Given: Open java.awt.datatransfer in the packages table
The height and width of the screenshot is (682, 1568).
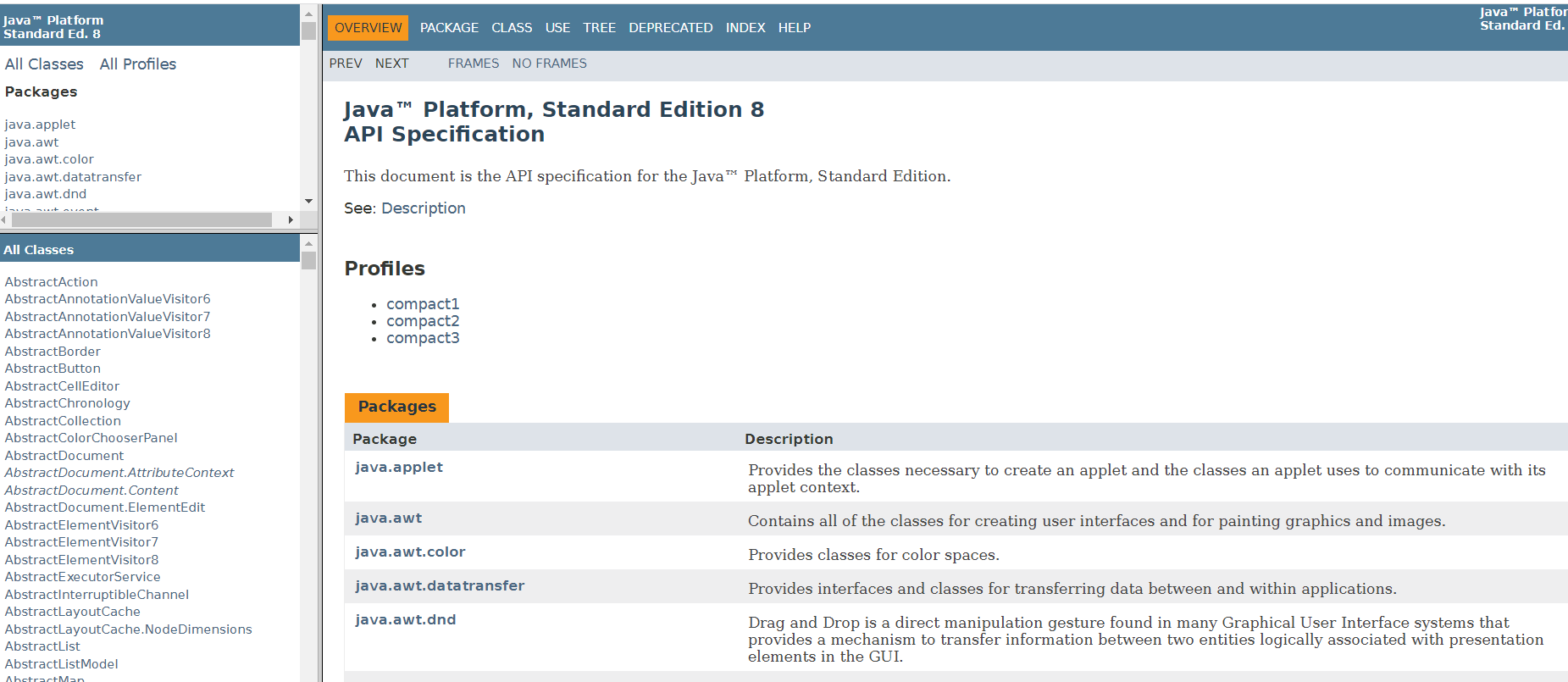Looking at the screenshot, I should [440, 585].
